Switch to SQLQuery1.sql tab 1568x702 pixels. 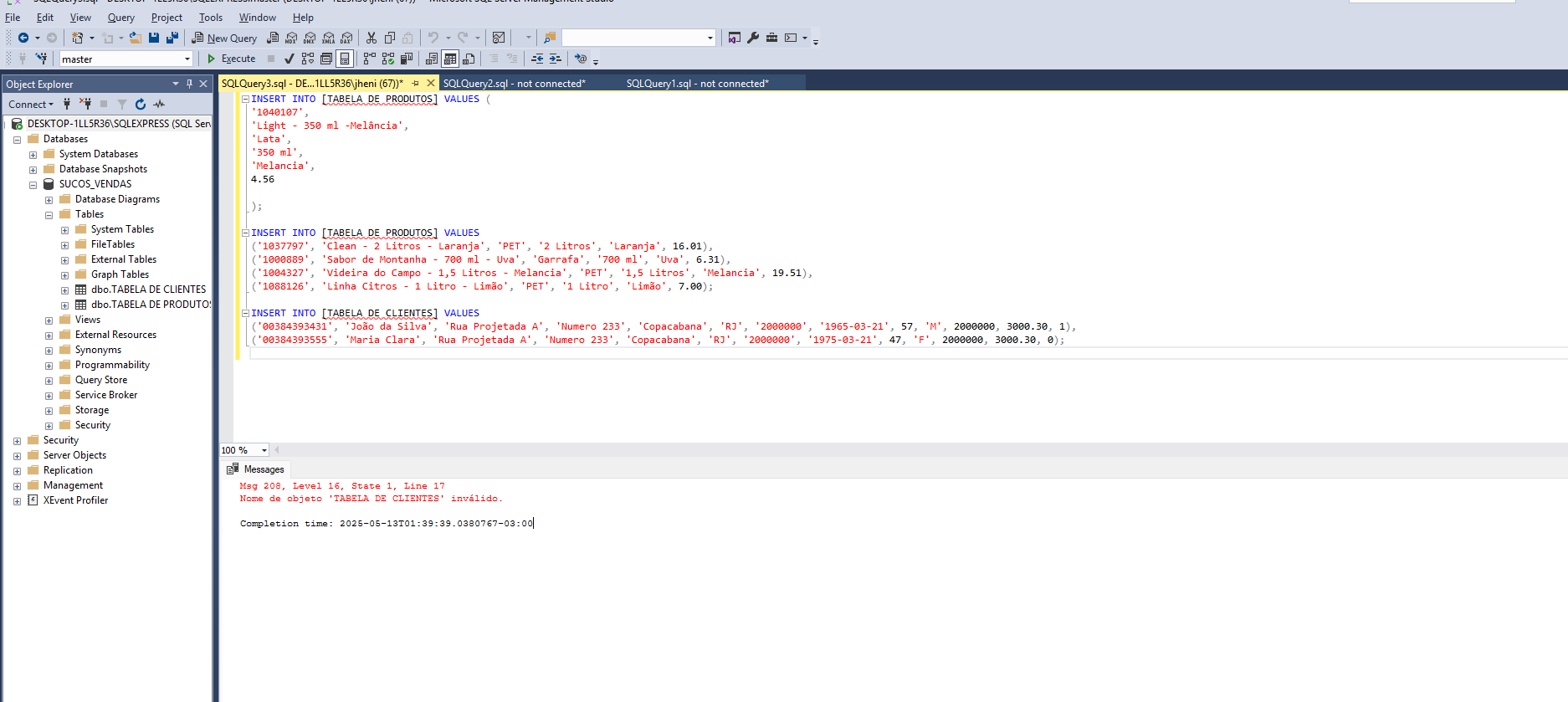point(697,84)
